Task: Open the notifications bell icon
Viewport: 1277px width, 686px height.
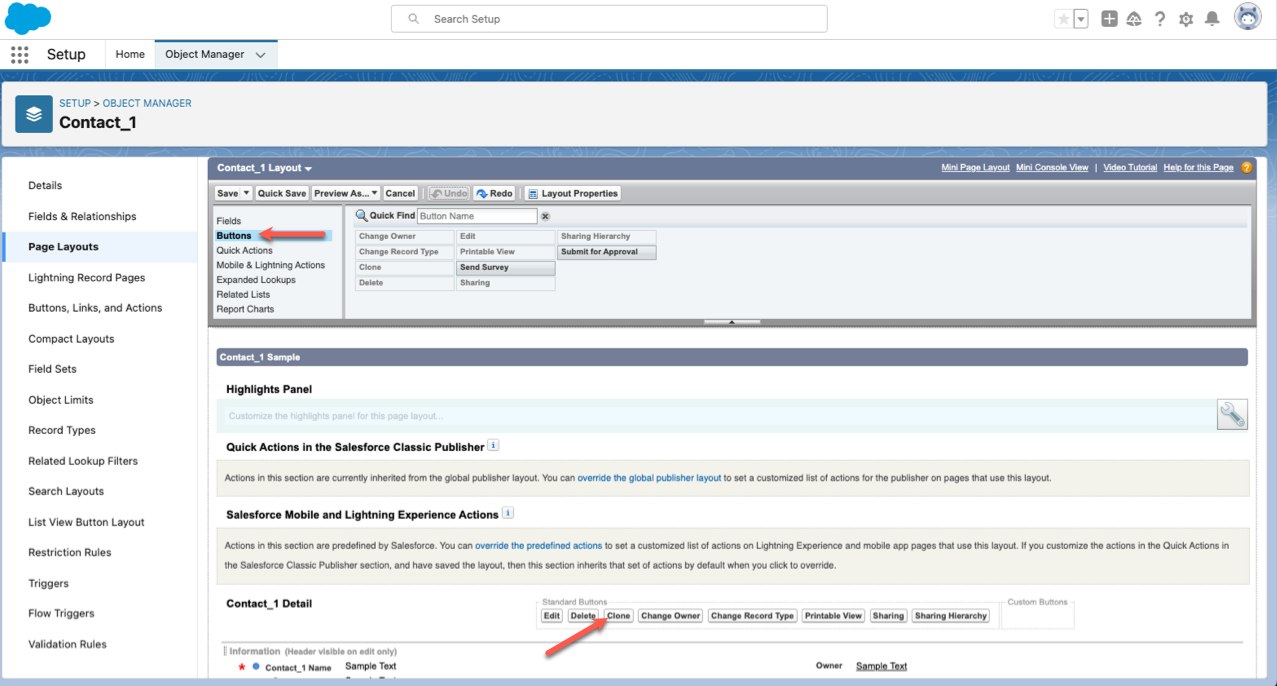Action: tap(1212, 19)
